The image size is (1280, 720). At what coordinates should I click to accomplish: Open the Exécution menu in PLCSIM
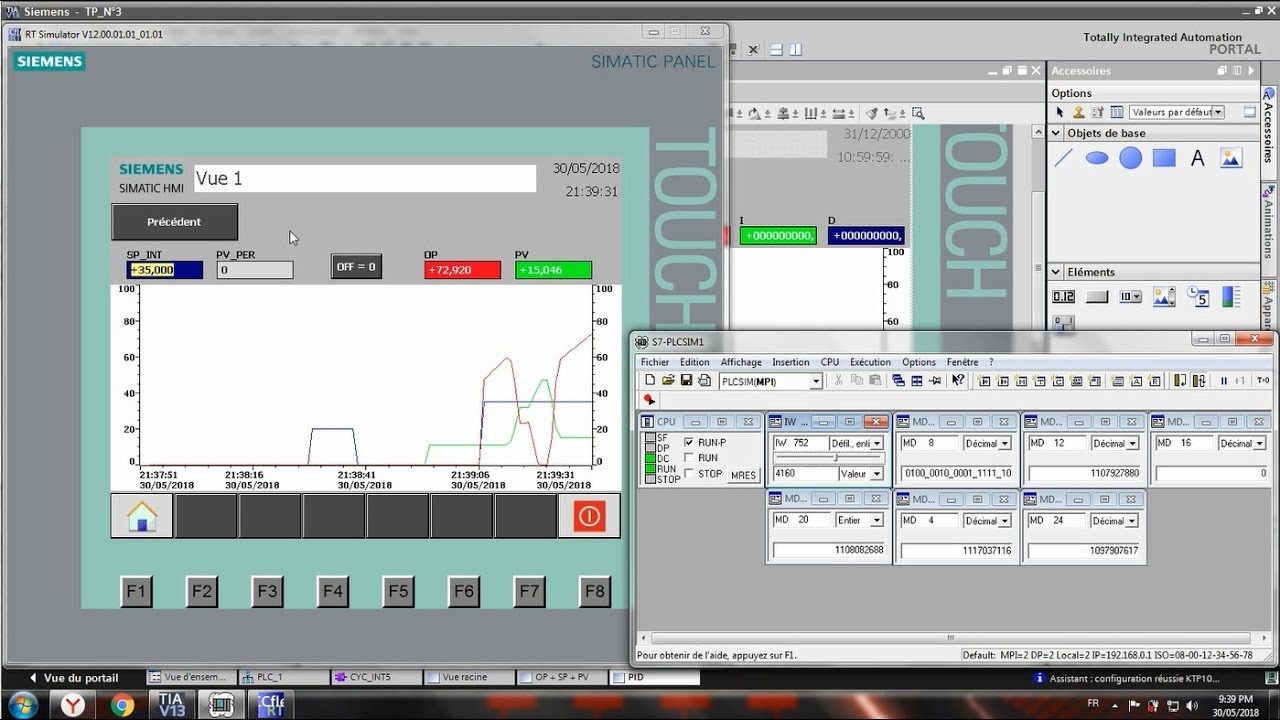pos(870,362)
